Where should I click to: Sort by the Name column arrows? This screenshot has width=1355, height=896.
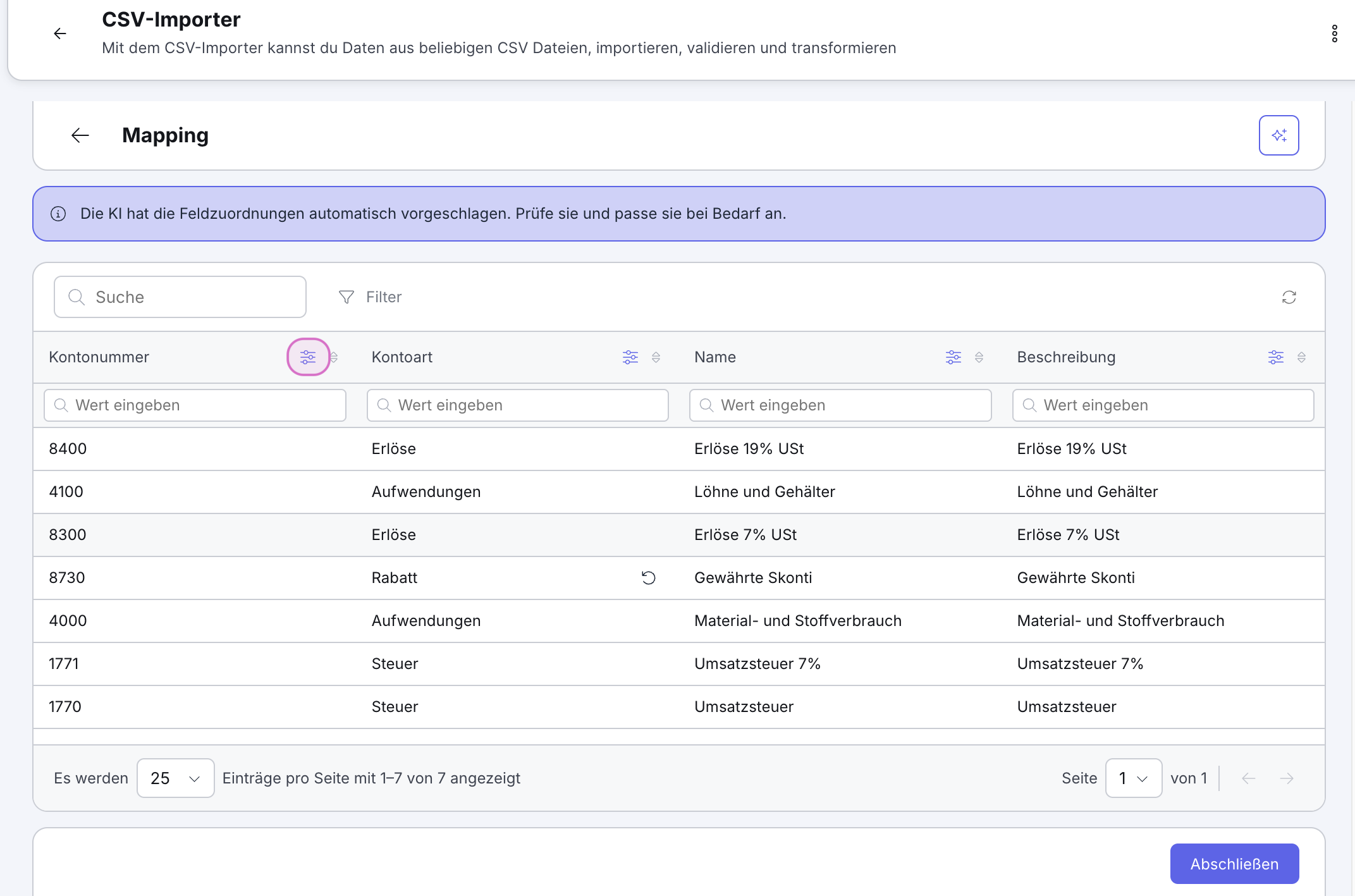coord(979,357)
